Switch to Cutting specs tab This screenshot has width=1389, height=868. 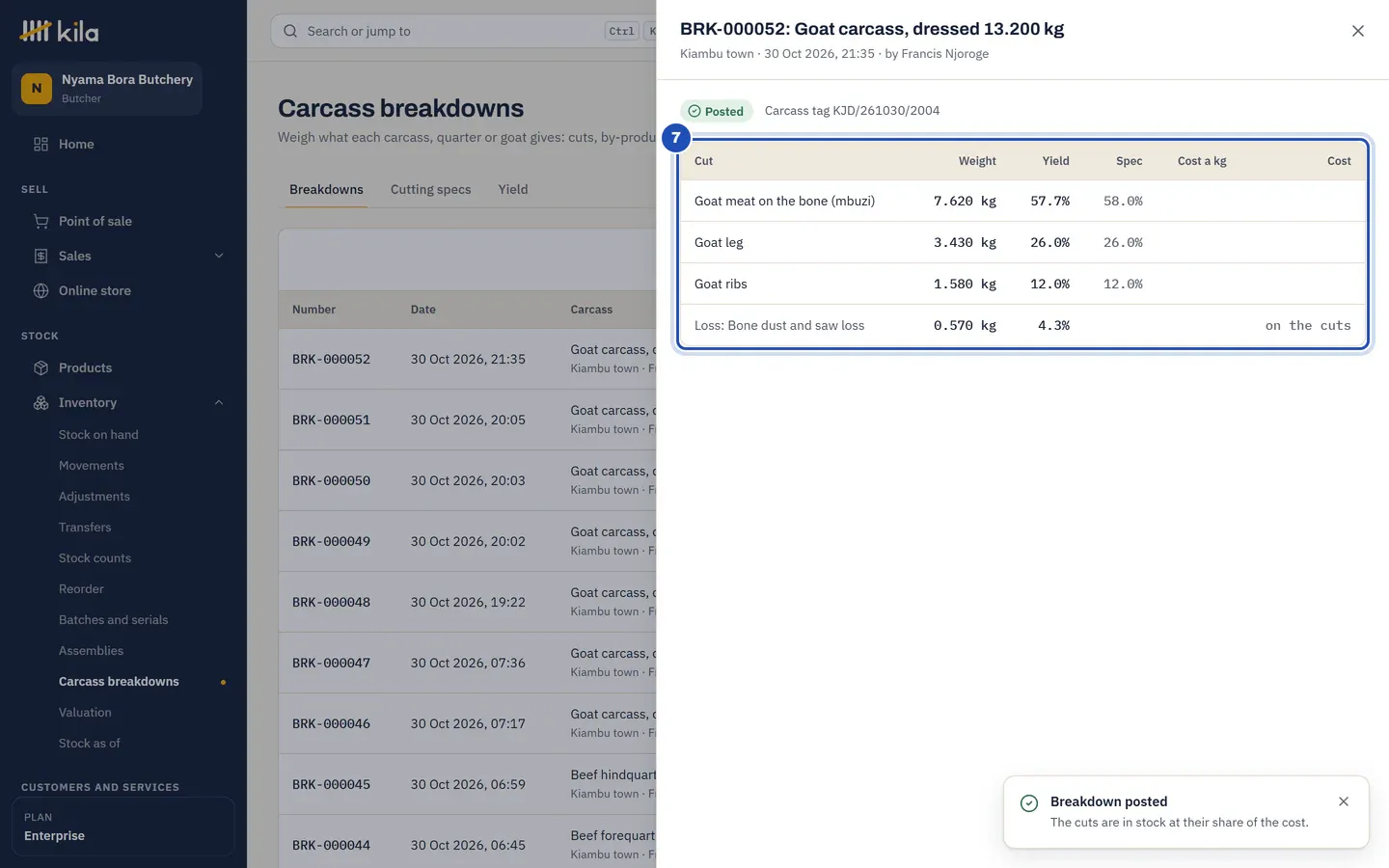430,189
